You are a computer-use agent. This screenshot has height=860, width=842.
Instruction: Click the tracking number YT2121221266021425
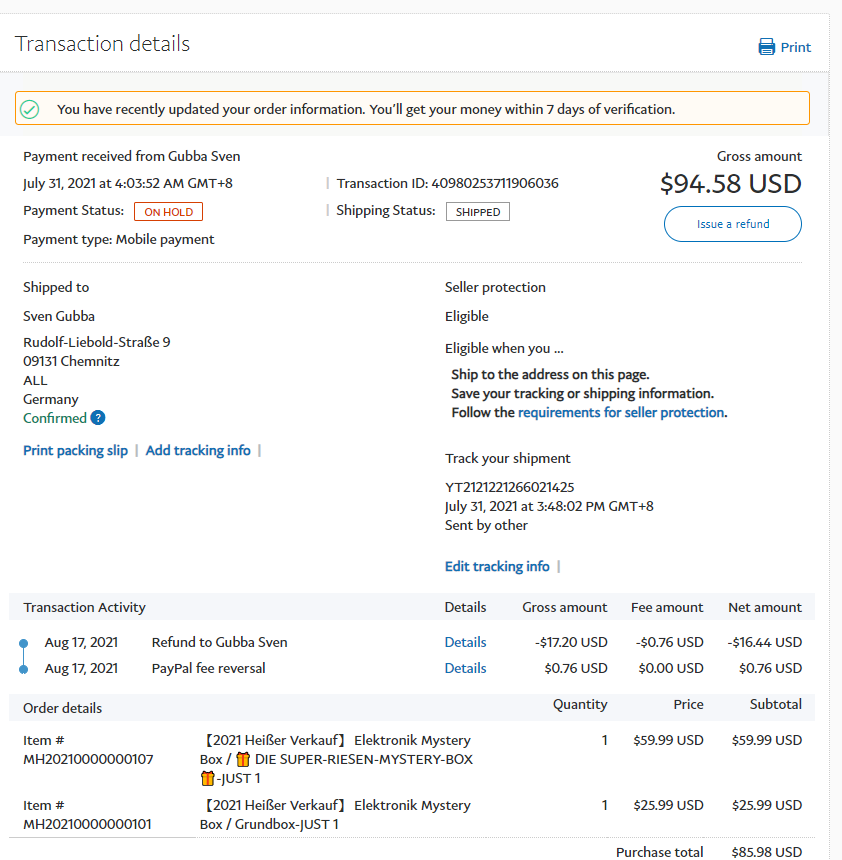click(510, 487)
